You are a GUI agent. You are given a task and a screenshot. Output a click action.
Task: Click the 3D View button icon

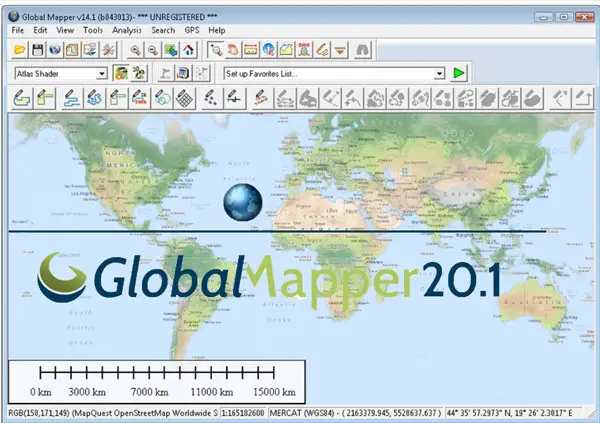(139, 73)
